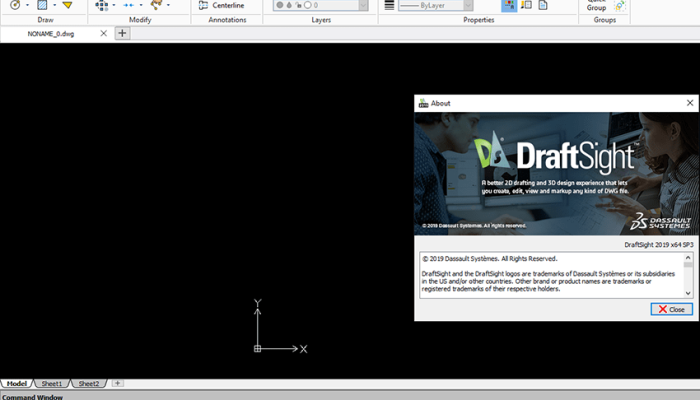Click the copyright text in About box
700x400 pixels.
click(490, 258)
